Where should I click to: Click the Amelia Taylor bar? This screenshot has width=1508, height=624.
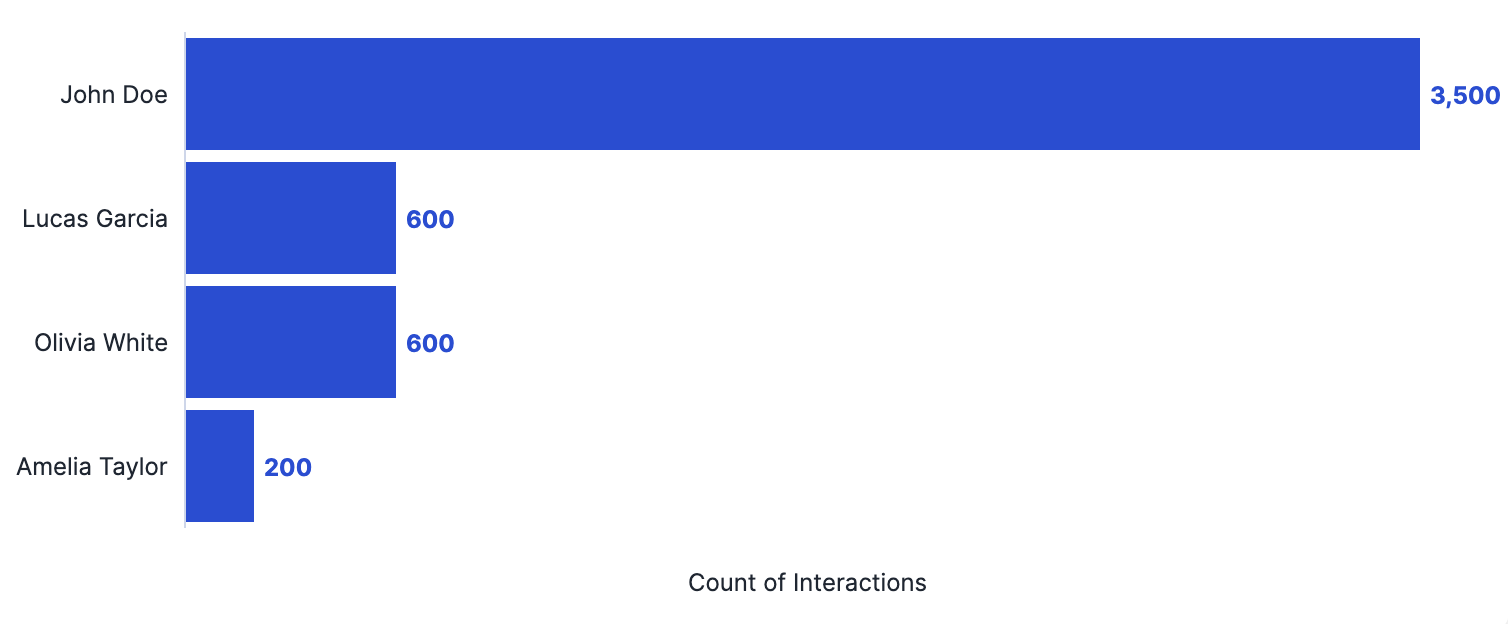tap(220, 466)
